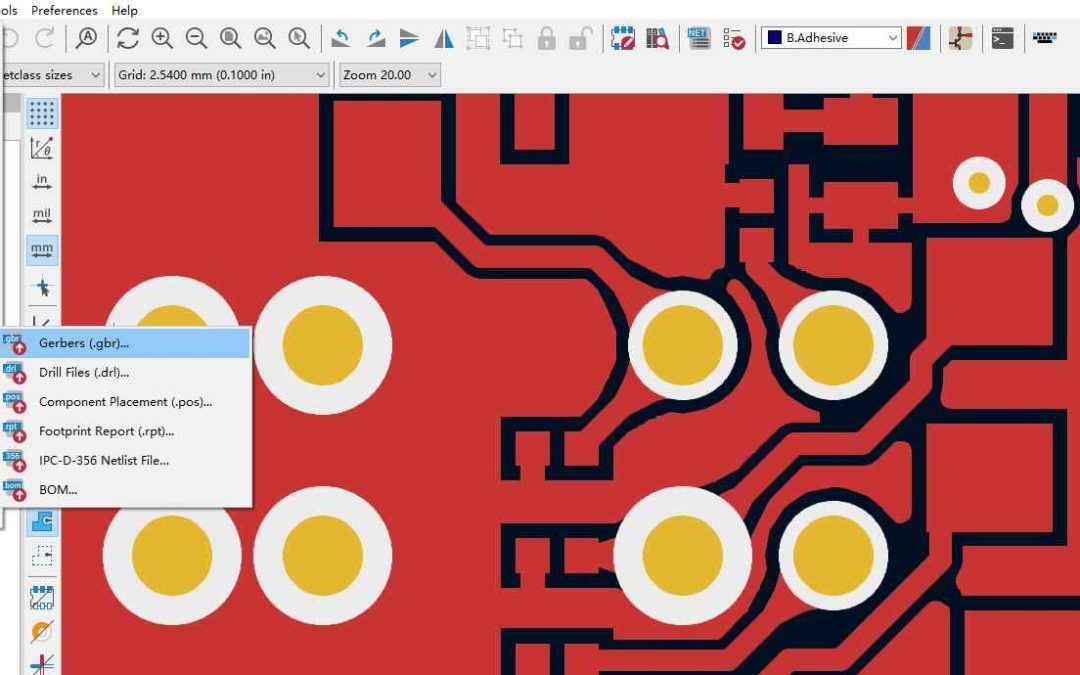
Task: Open the B.Adhesive layer dropdown
Action: pos(831,38)
